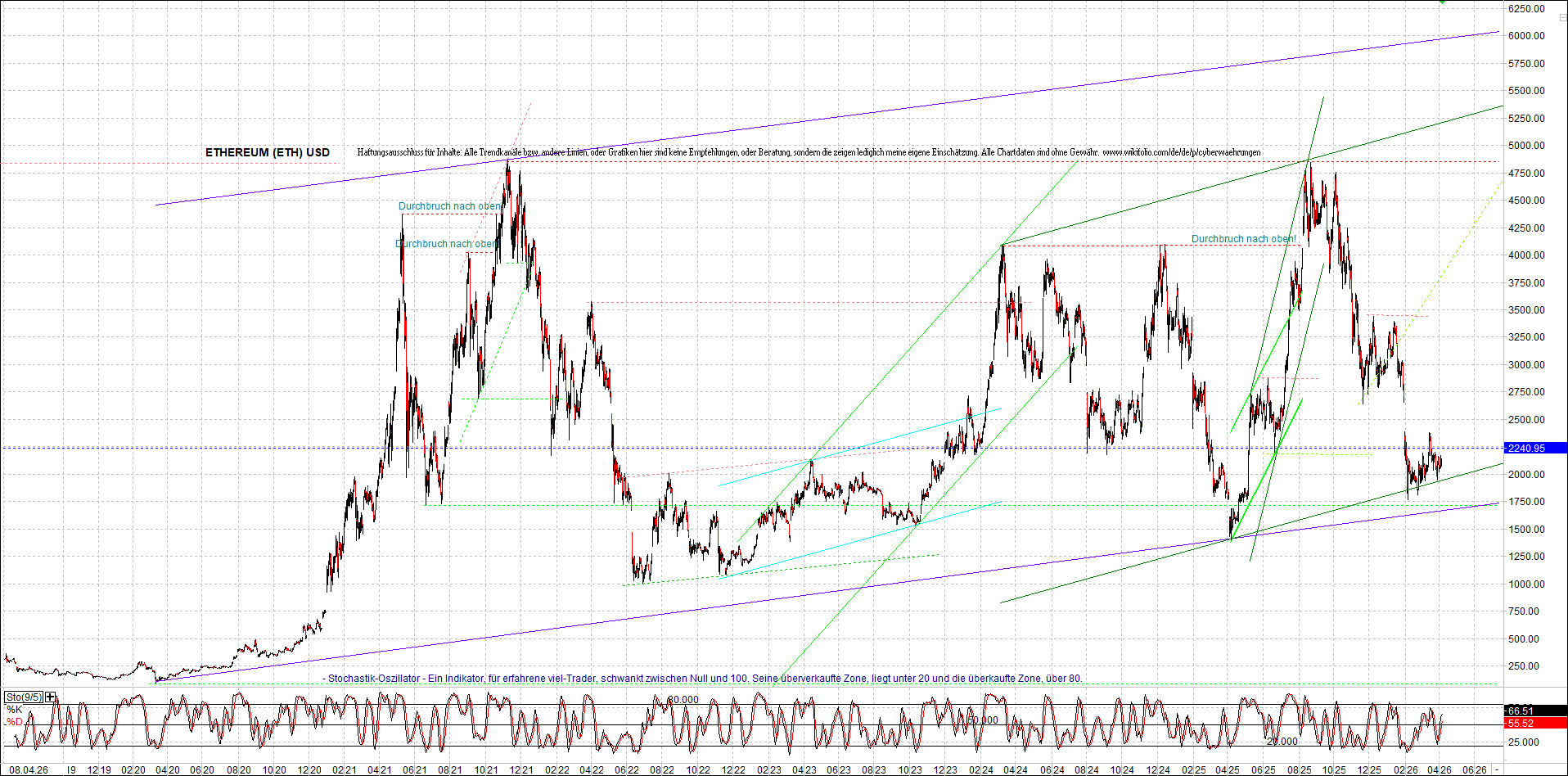Image resolution: width=1568 pixels, height=776 pixels.
Task: Click the 25.000 value on oscillator scale
Action: pos(1523,742)
